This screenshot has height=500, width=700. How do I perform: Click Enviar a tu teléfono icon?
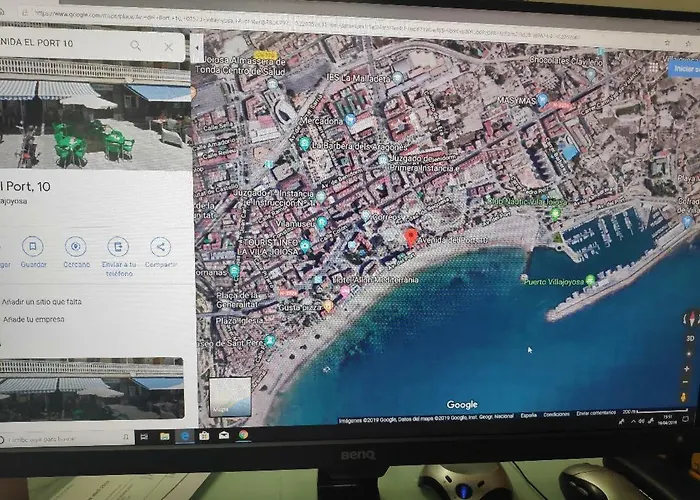118,246
